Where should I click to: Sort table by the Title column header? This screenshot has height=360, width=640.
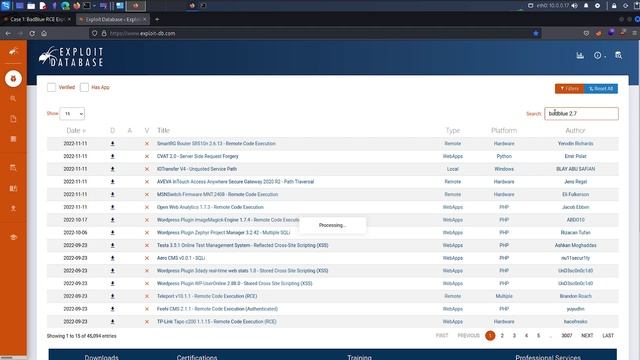pos(163,131)
